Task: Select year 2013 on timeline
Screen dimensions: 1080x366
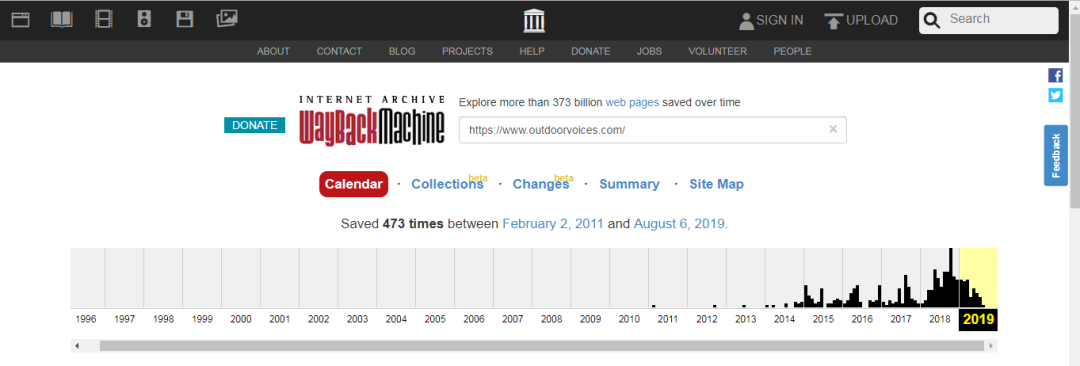Action: tap(745, 320)
